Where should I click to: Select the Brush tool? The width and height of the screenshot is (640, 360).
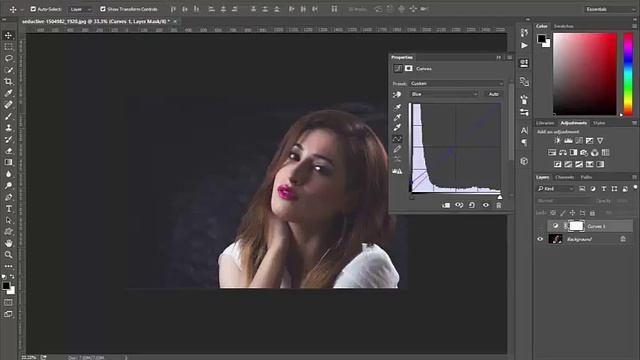8,116
